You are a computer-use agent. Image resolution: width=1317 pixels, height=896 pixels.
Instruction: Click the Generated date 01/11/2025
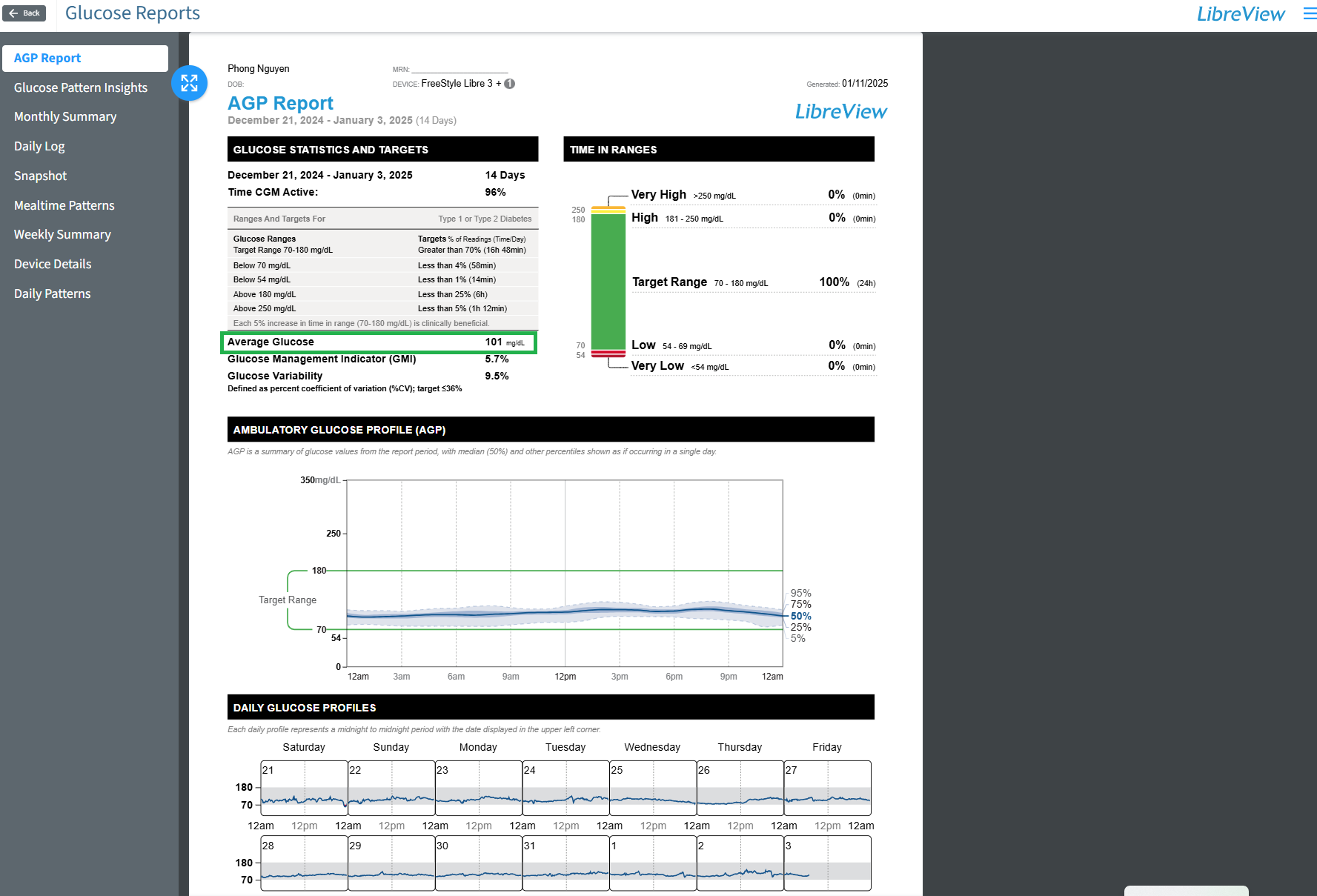point(864,84)
